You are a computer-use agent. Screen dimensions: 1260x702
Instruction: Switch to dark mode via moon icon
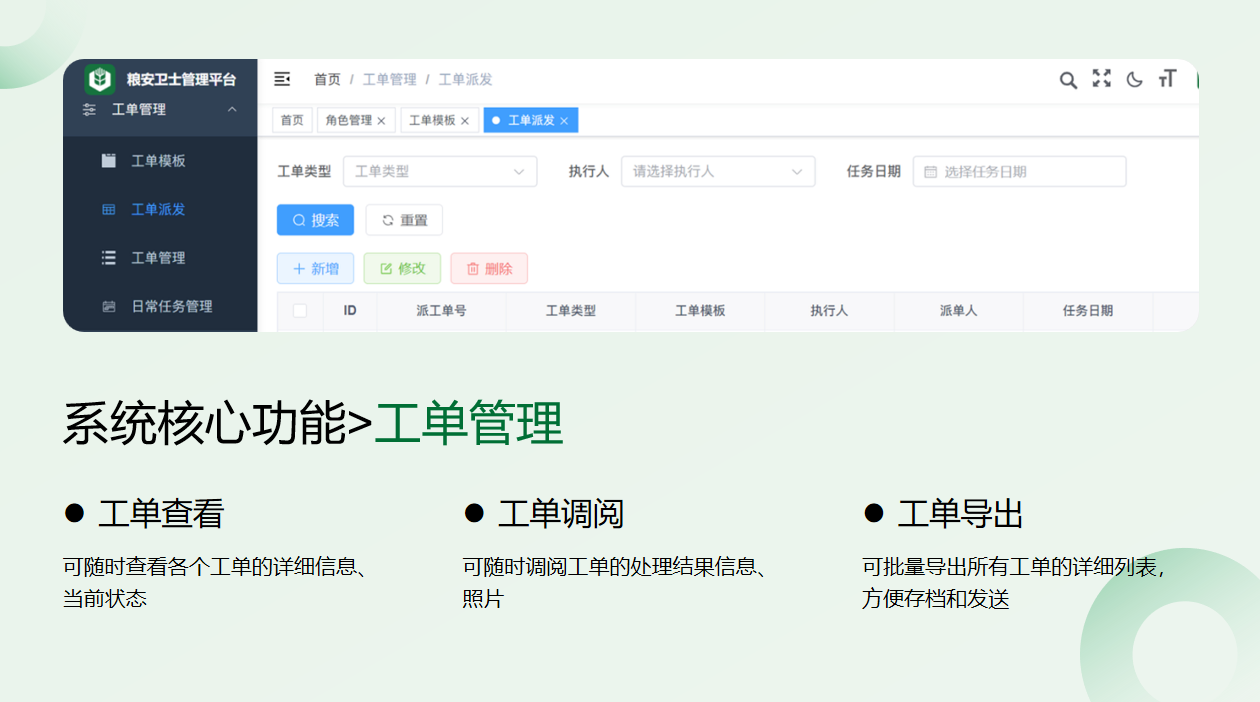tap(1134, 80)
